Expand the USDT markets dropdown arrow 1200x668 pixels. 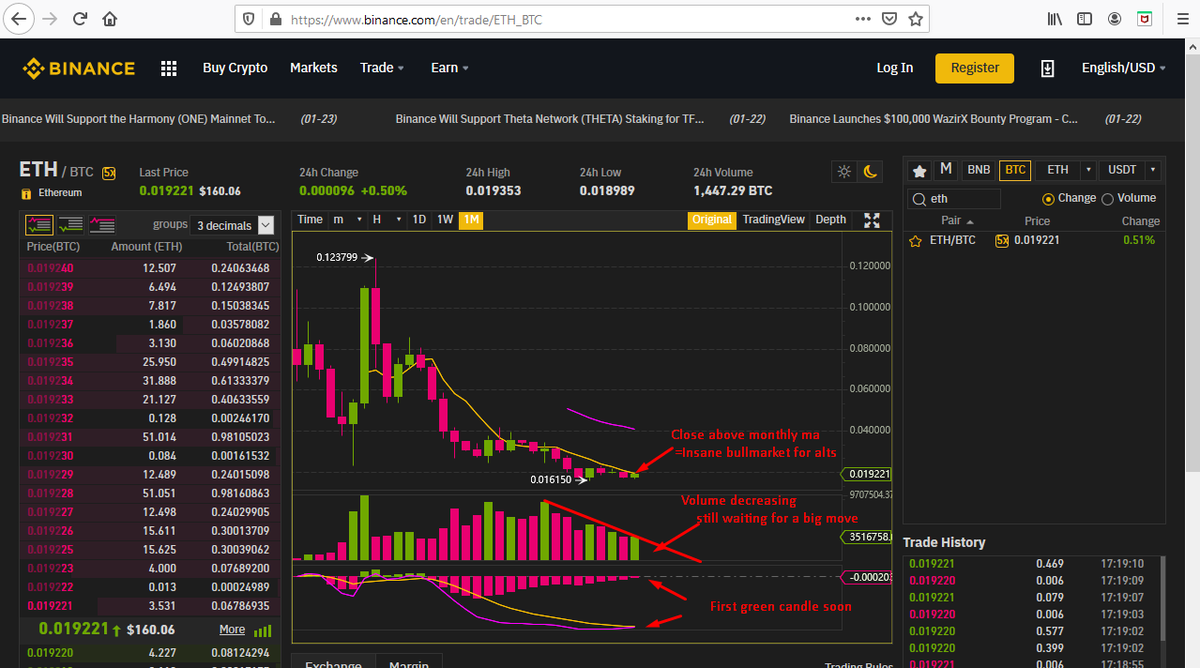(1153, 170)
